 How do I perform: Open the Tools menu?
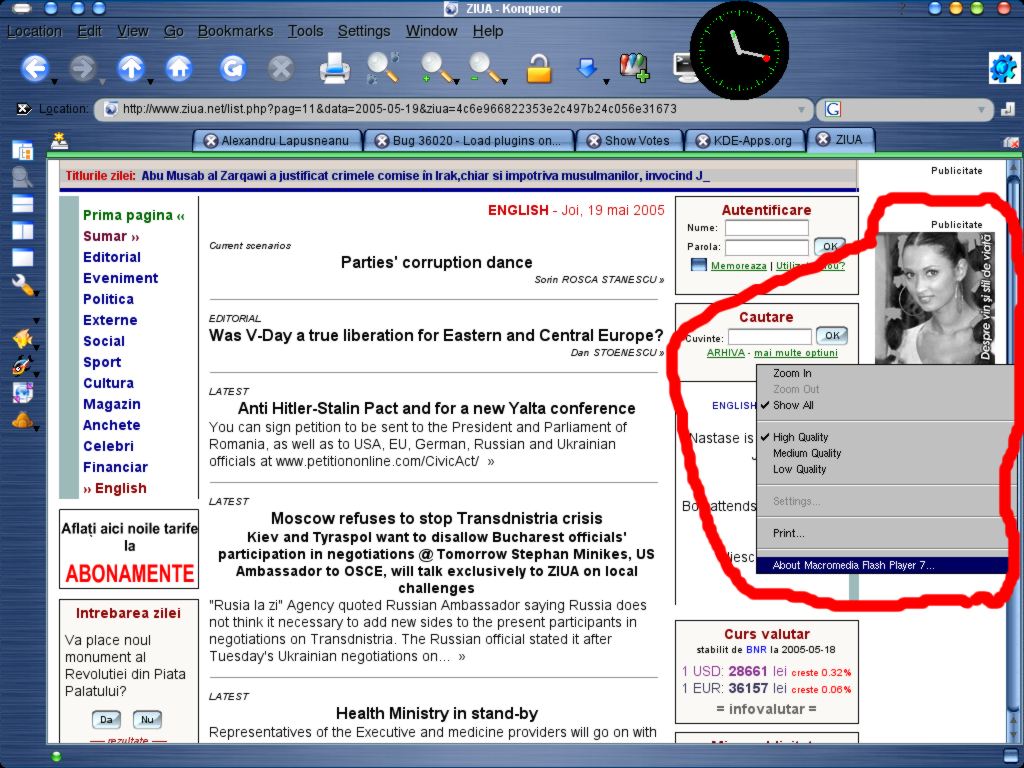pos(306,31)
